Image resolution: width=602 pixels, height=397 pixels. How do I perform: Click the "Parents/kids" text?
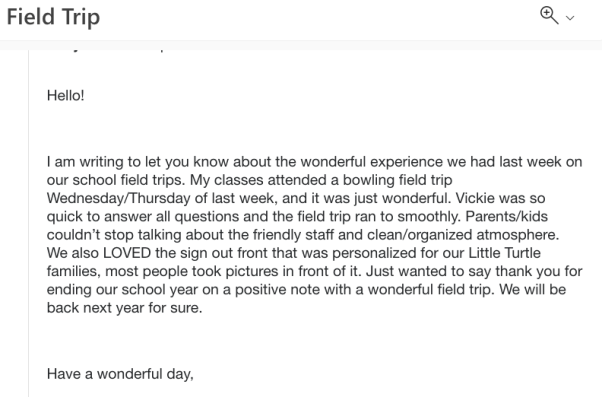pos(507,217)
